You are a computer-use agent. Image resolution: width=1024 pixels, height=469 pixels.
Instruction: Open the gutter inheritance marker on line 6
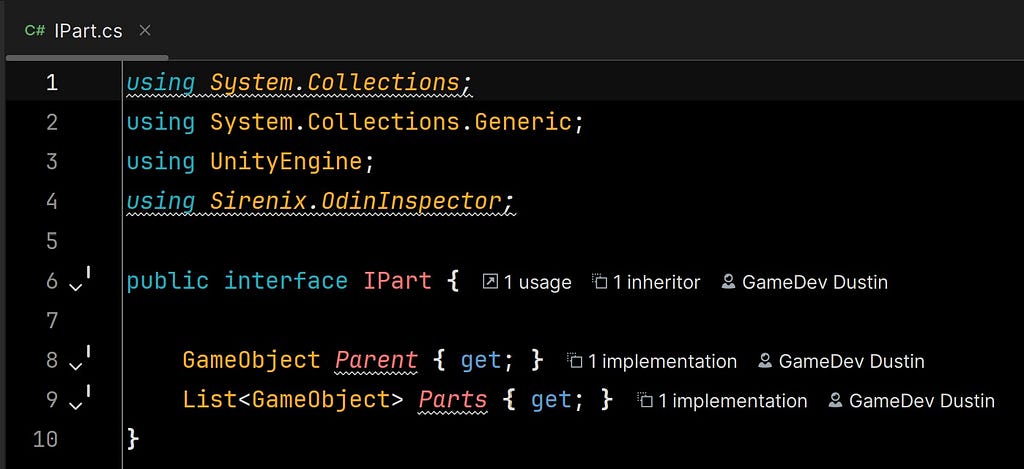click(80, 282)
